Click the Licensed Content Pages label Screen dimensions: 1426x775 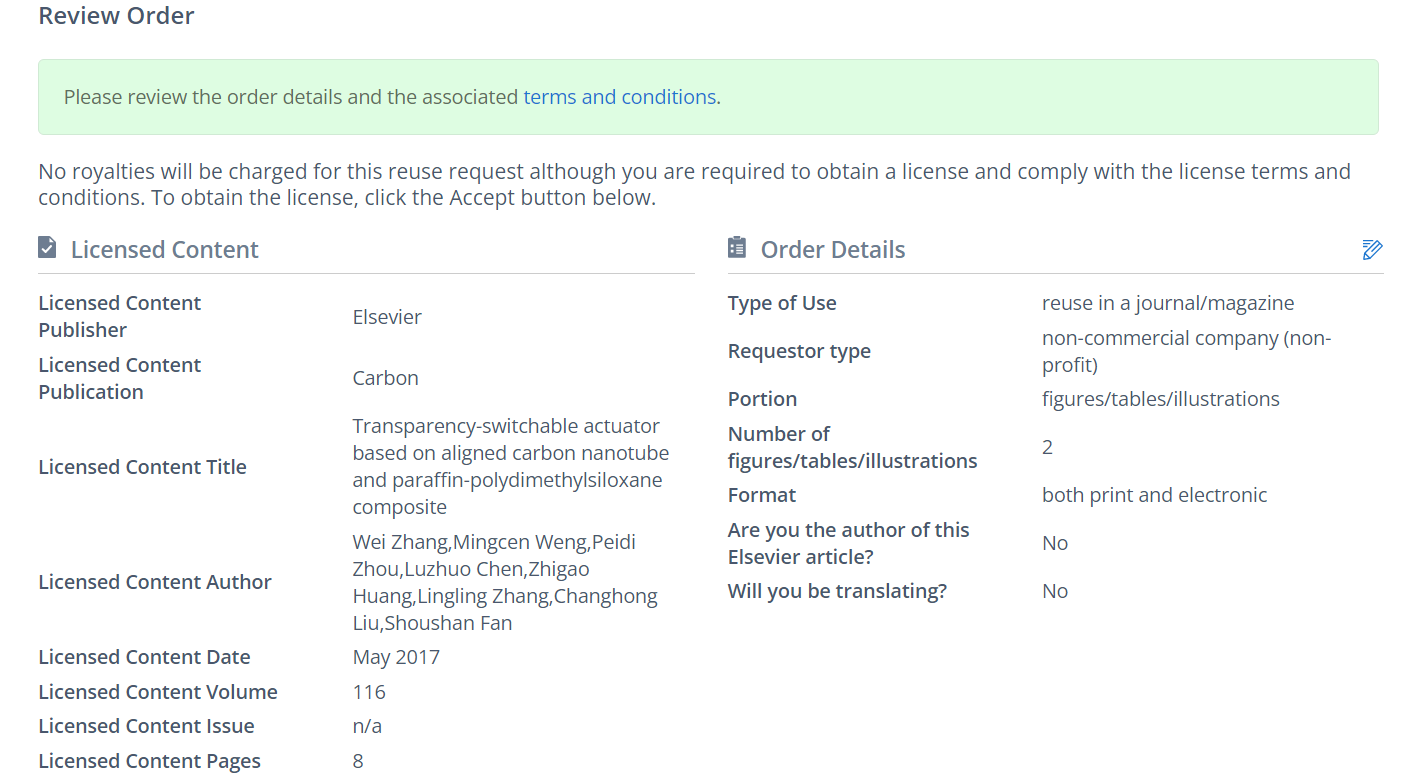[x=149, y=761]
